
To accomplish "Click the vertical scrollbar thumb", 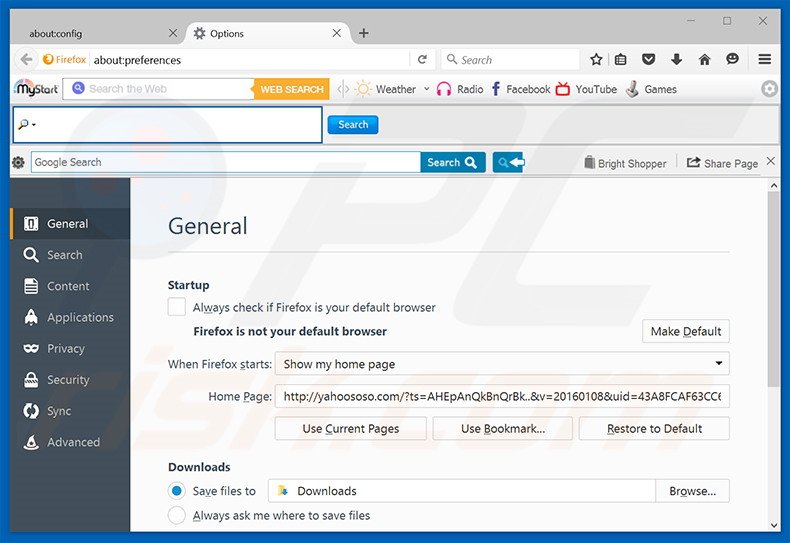I will (x=774, y=290).
